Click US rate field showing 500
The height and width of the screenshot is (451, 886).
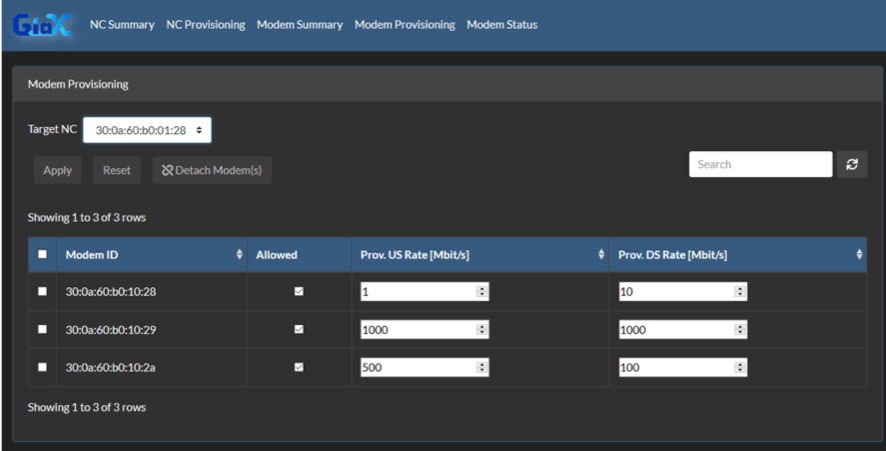tap(425, 367)
